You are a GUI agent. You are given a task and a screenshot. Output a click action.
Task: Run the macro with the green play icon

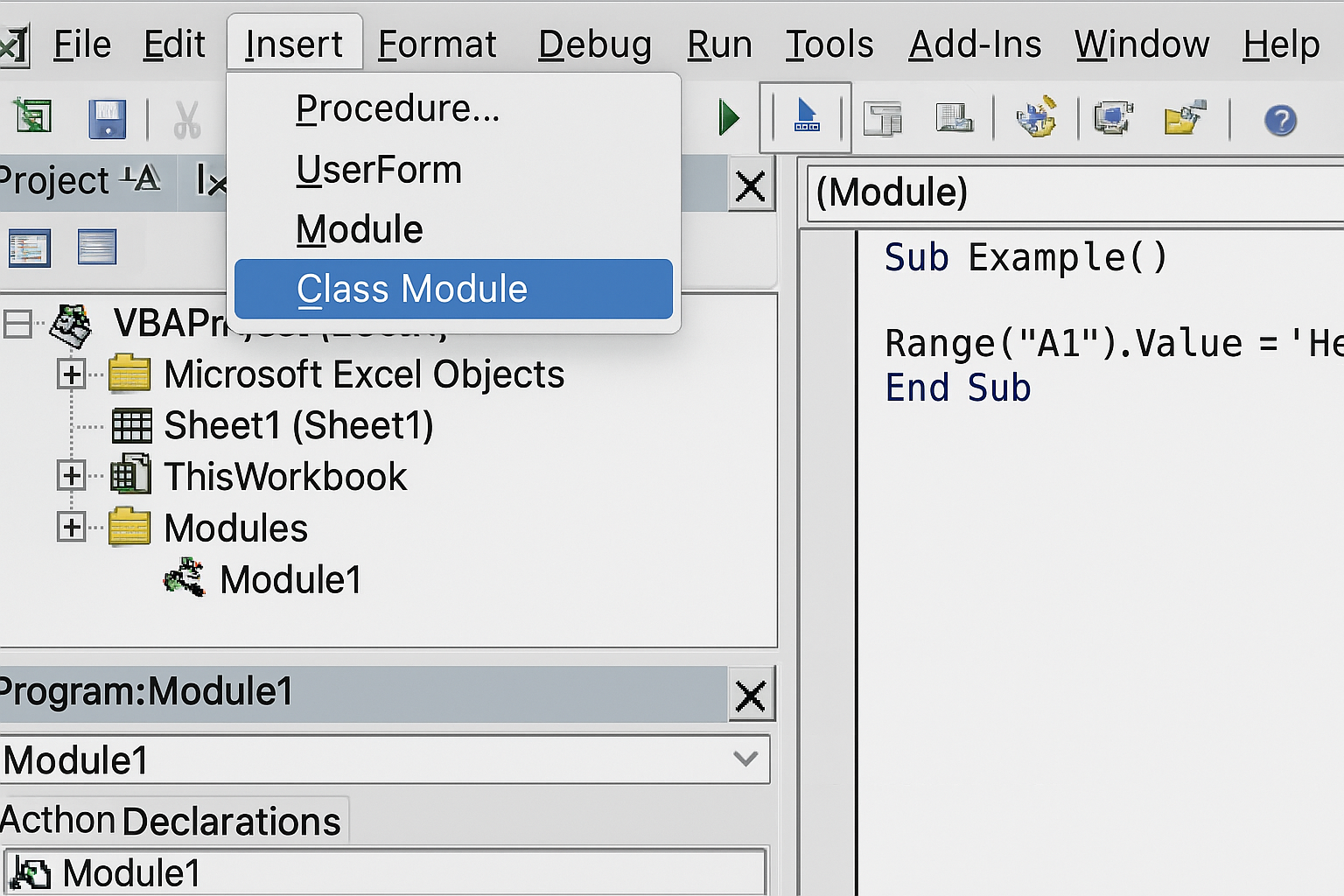729,117
